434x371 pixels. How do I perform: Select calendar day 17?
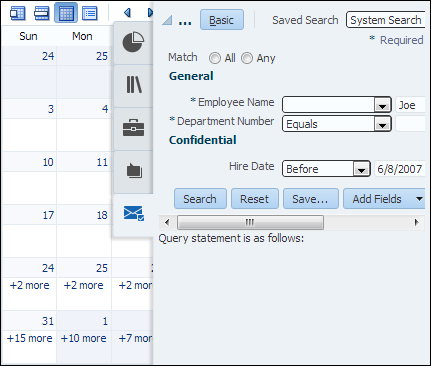pyautogui.click(x=48, y=215)
